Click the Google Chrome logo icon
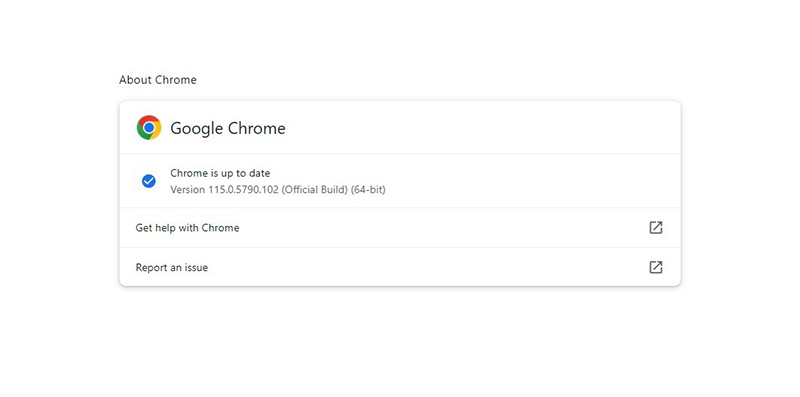Viewport: 800px width, 397px height. click(x=149, y=128)
